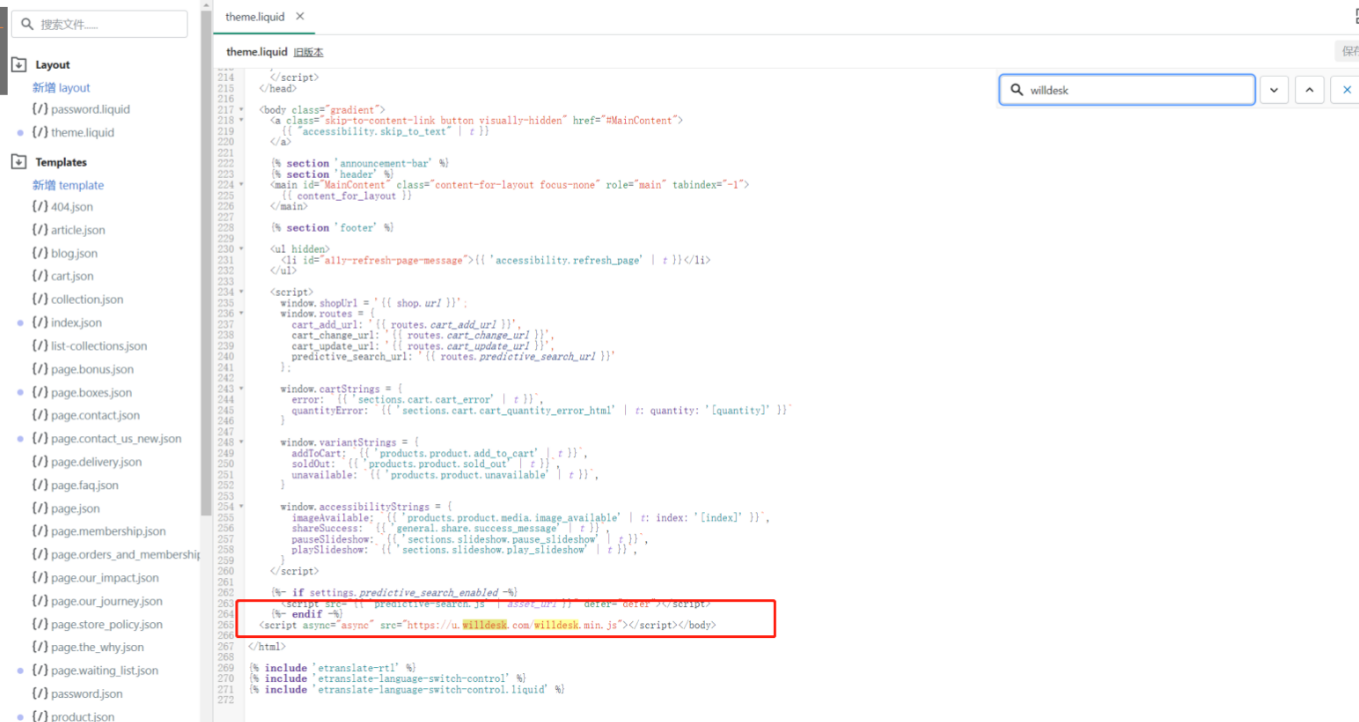Screen dimensions: 1359x722
Task: Fold the script block at line 234
Action: tap(241, 292)
